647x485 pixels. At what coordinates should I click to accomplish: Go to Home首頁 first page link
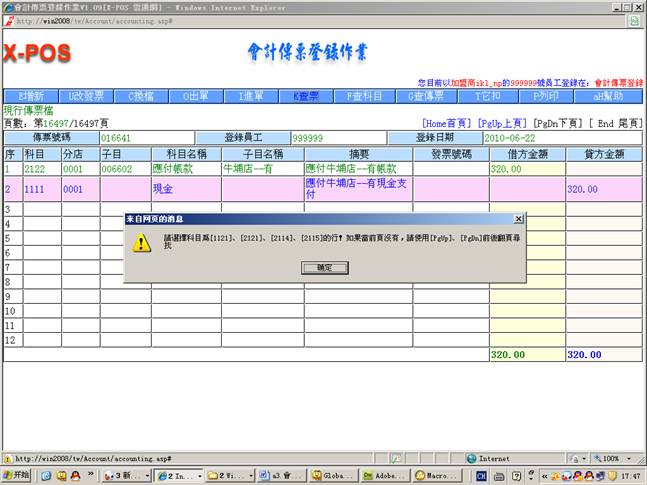pyautogui.click(x=448, y=122)
